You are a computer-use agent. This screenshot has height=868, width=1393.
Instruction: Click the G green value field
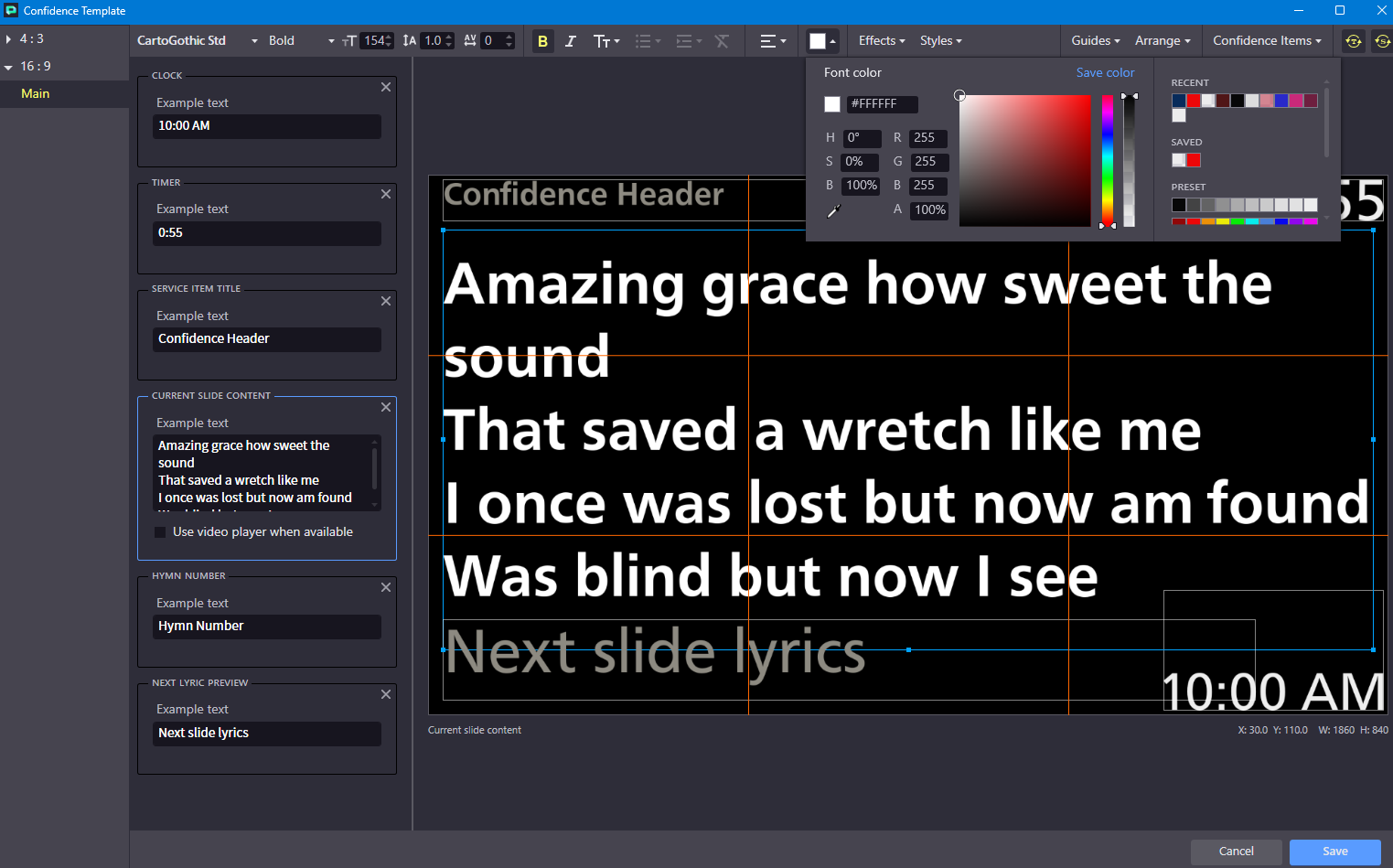pos(929,162)
